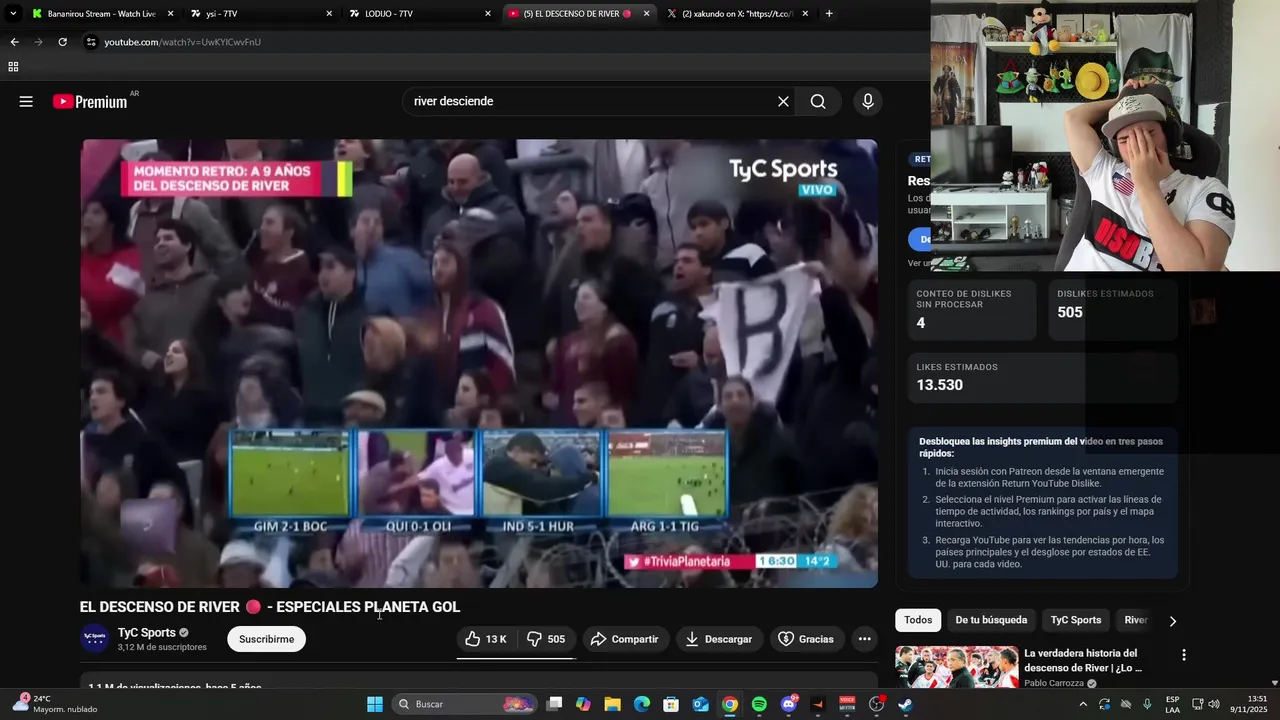Reload the YouTube page
Viewport: 1280px width, 720px height.
(x=62, y=42)
